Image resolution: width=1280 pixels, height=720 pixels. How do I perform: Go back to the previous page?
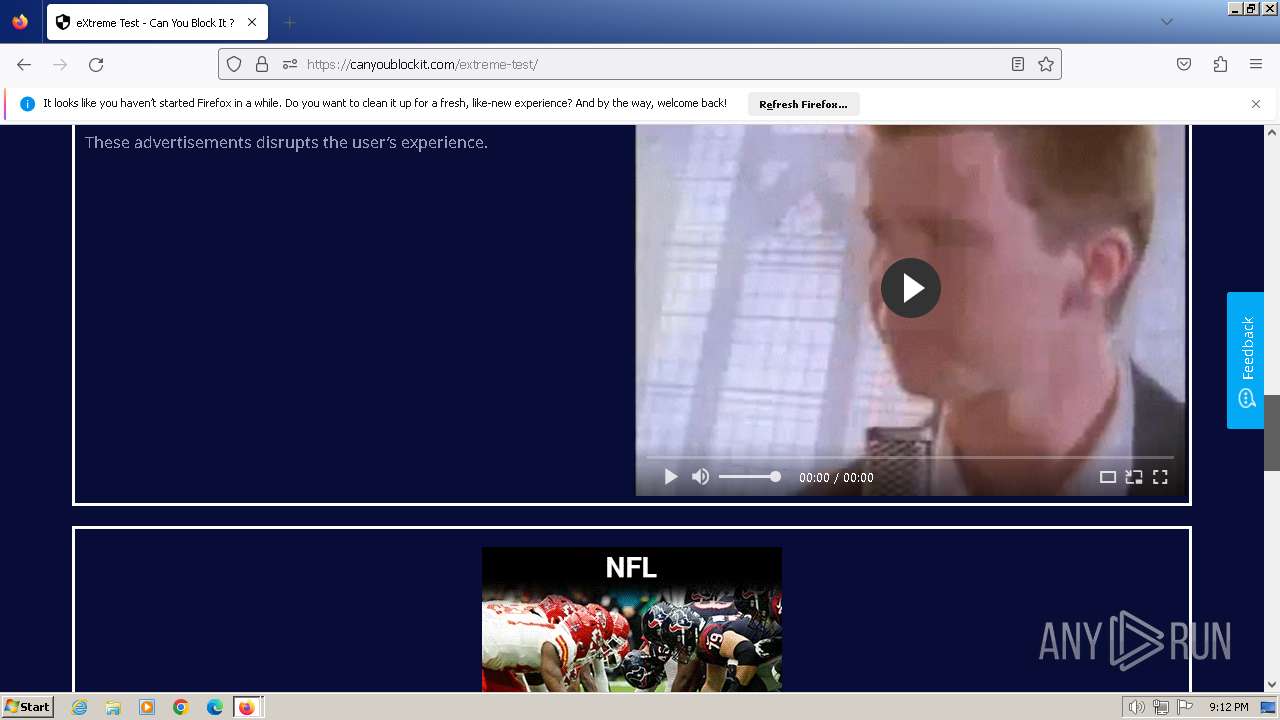tap(24, 64)
